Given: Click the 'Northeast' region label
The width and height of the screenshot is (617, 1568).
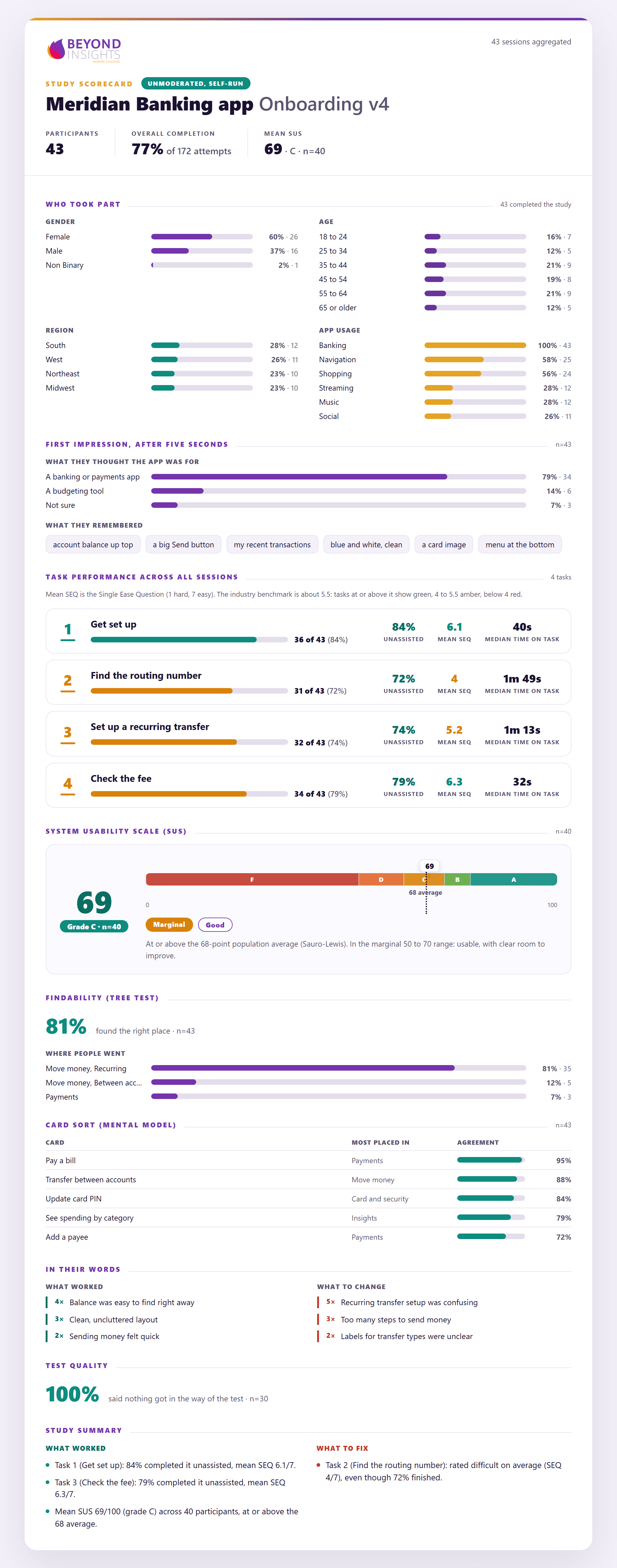Looking at the screenshot, I should 63,374.
